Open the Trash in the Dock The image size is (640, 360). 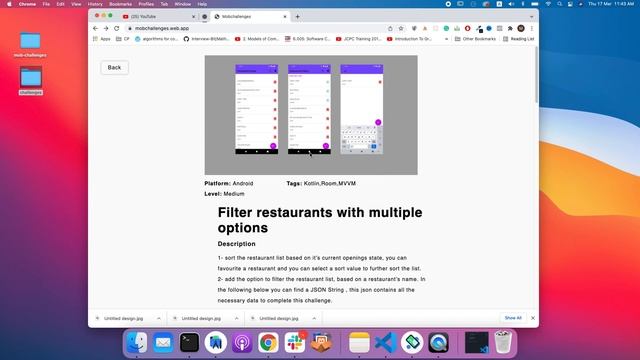503,342
